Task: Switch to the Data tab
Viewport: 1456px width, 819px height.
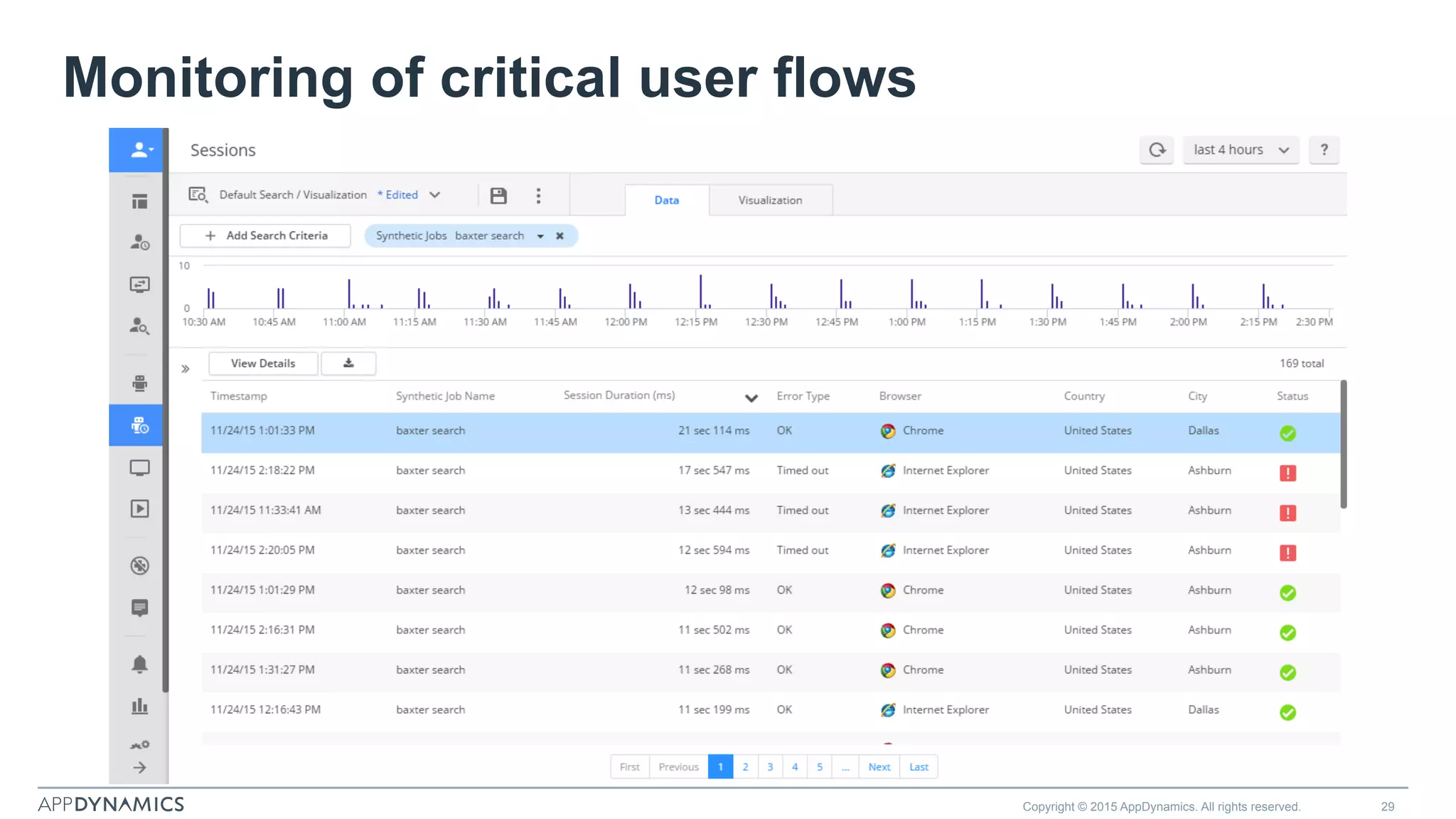Action: [x=667, y=200]
